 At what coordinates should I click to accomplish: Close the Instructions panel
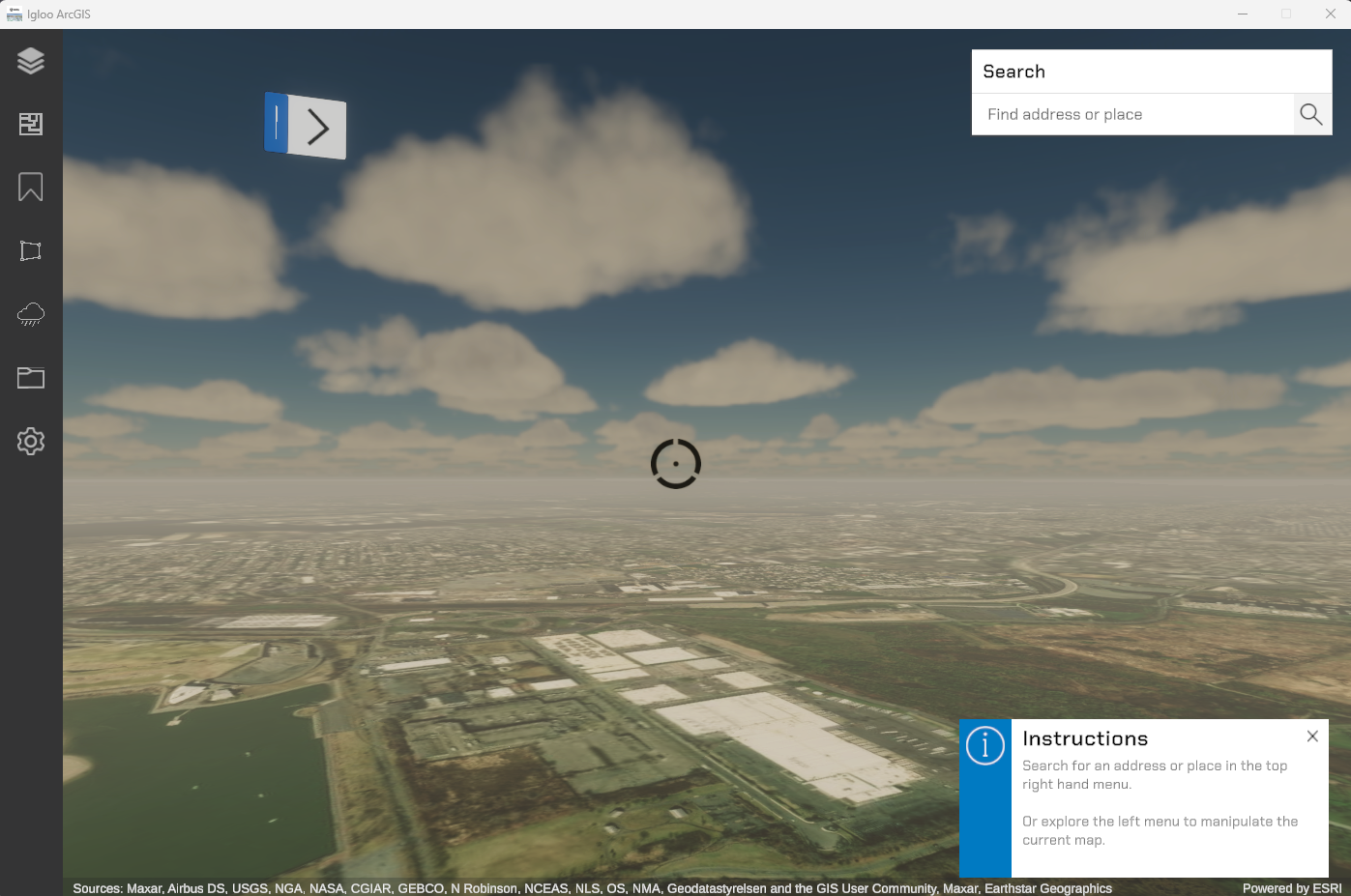pos(1312,737)
